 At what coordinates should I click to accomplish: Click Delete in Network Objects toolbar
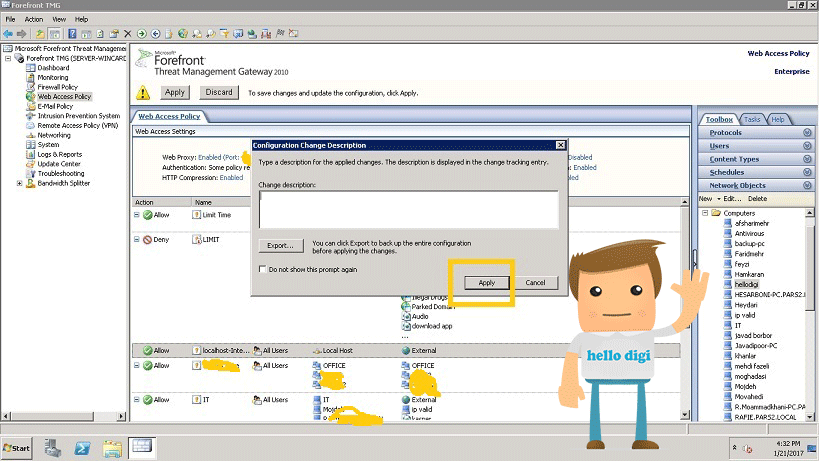coord(757,199)
